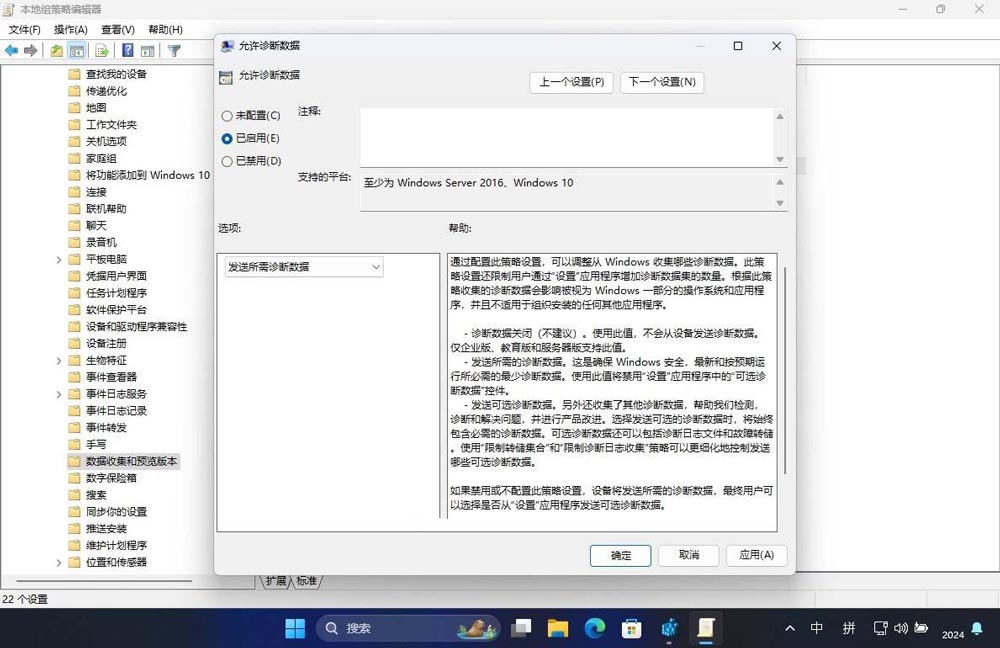Image resolution: width=1000 pixels, height=648 pixels.
Task: Select the 已启用 radio button
Action: coord(226,138)
